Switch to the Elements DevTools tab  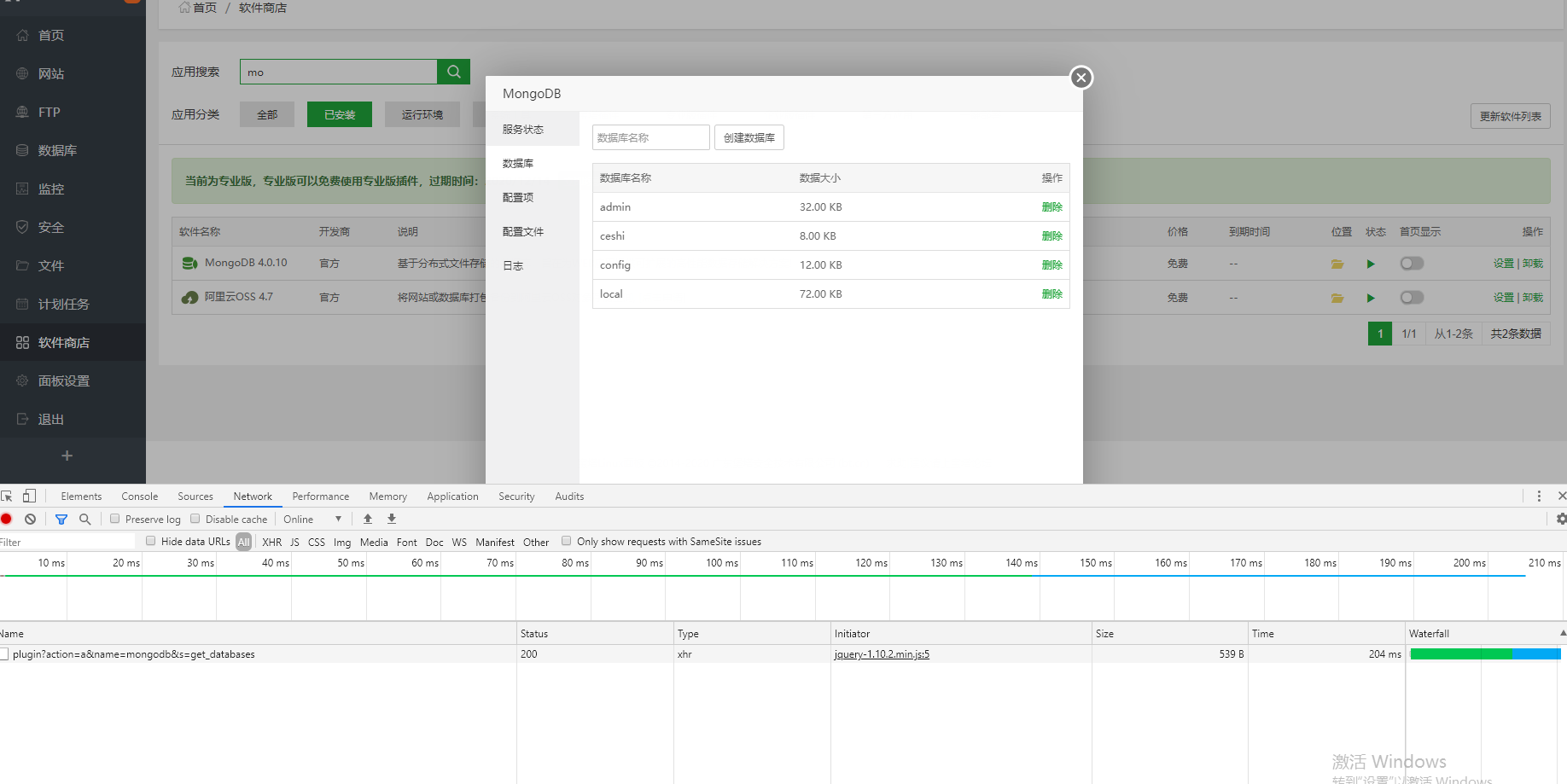coord(81,497)
